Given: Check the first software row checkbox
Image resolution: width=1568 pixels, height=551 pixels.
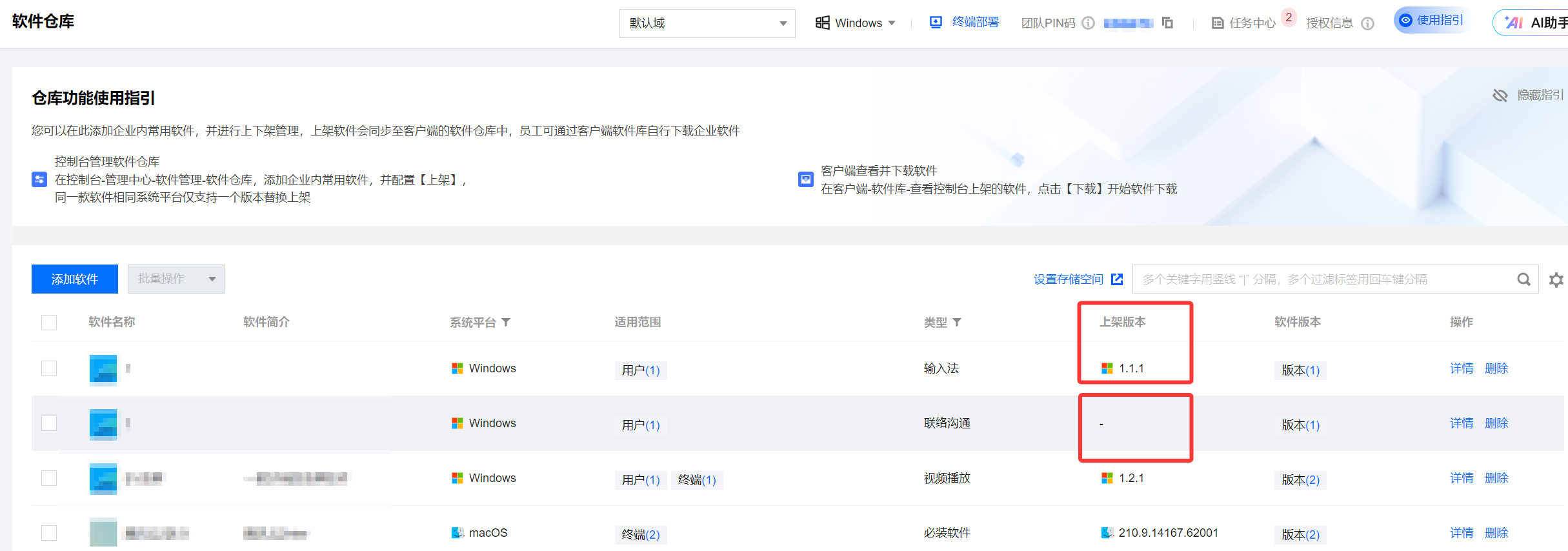Looking at the screenshot, I should 49,368.
